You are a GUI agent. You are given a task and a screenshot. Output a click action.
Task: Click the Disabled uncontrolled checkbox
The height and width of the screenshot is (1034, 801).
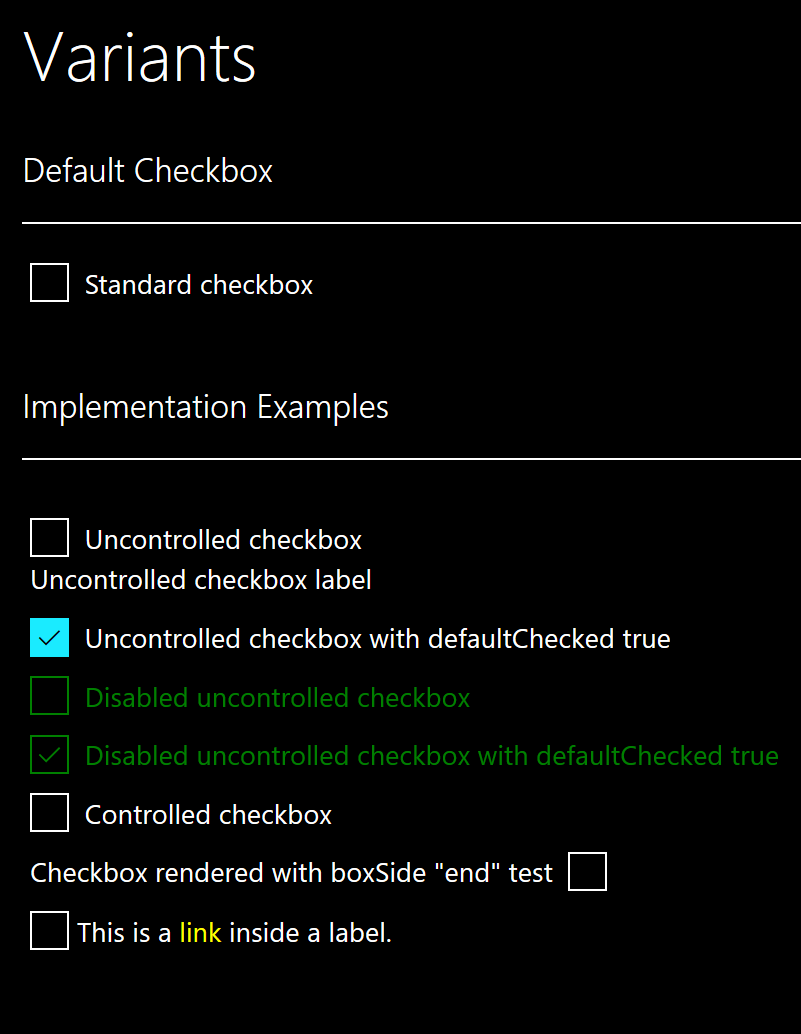tap(49, 696)
